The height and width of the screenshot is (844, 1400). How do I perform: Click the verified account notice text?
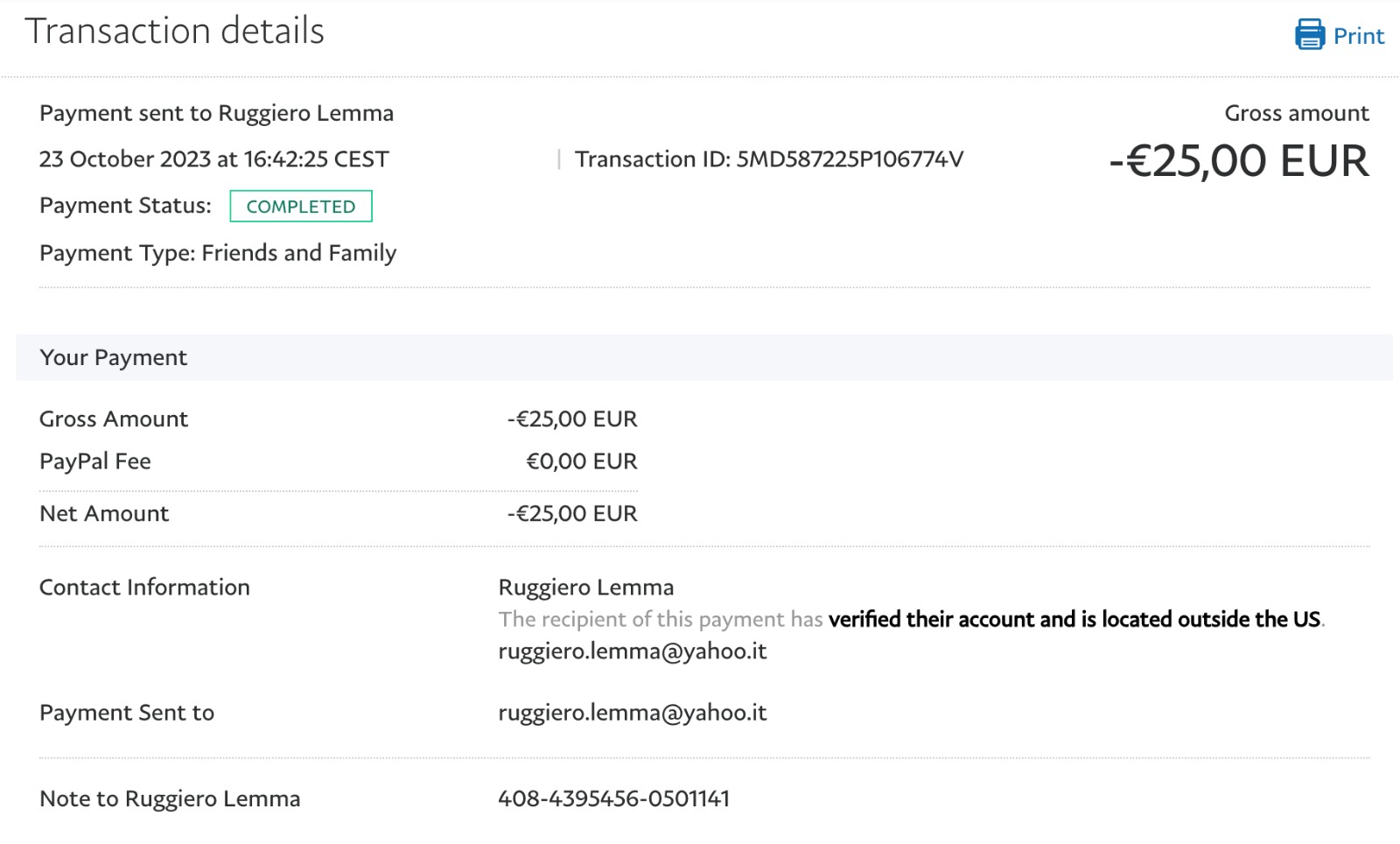click(910, 620)
